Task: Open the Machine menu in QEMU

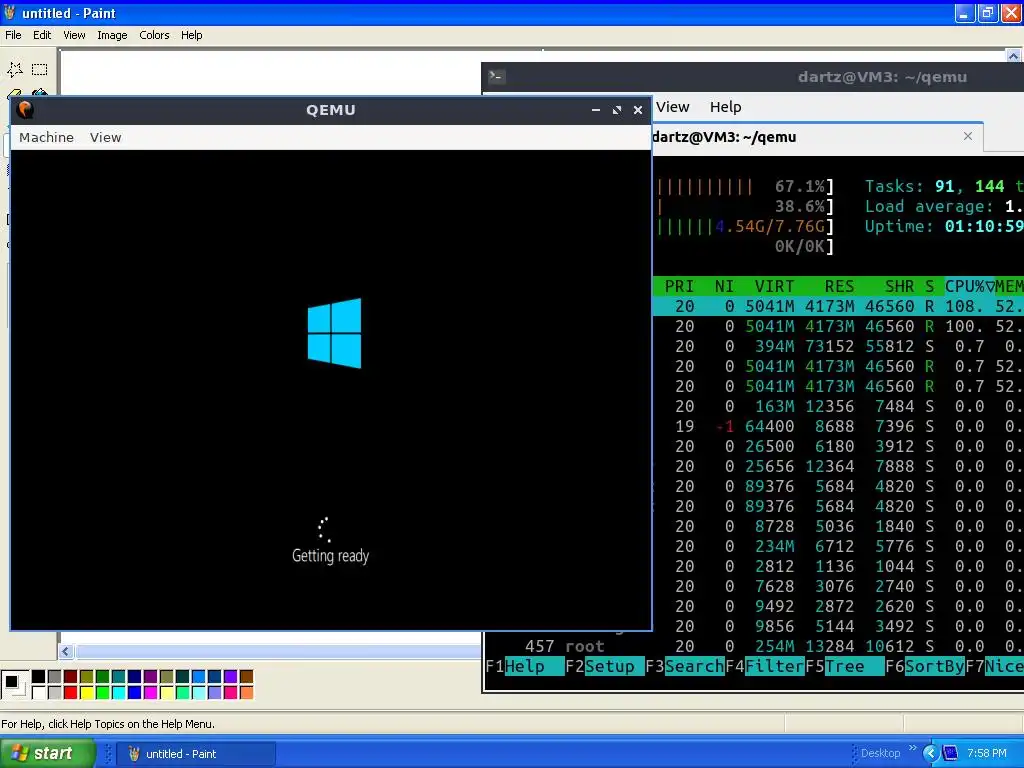Action: pos(46,137)
